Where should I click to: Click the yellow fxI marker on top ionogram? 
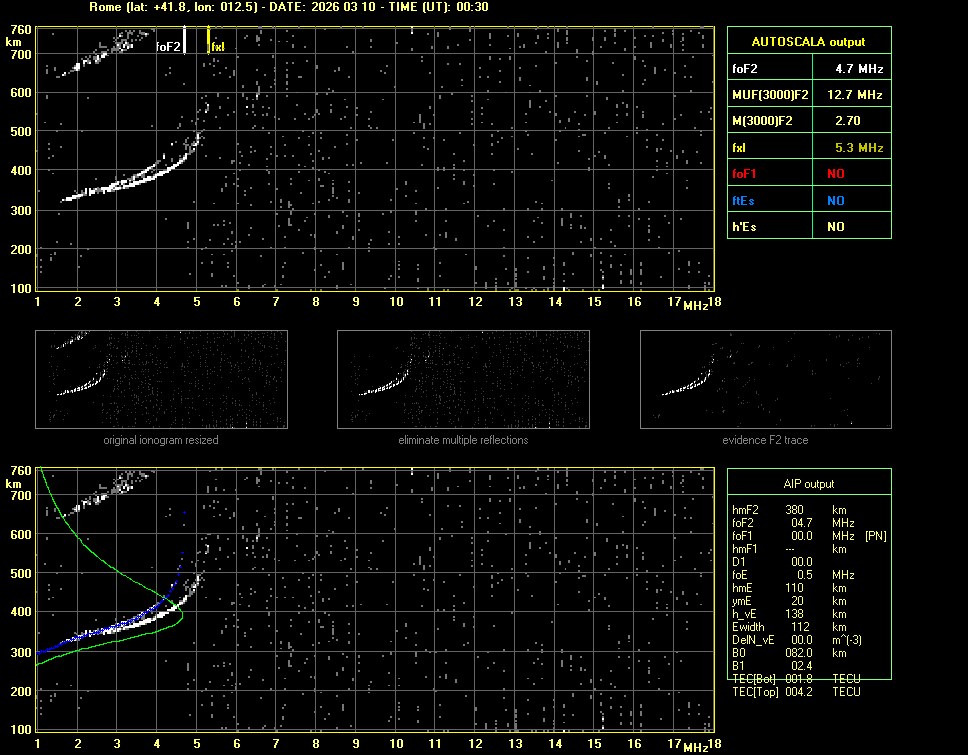(x=208, y=39)
